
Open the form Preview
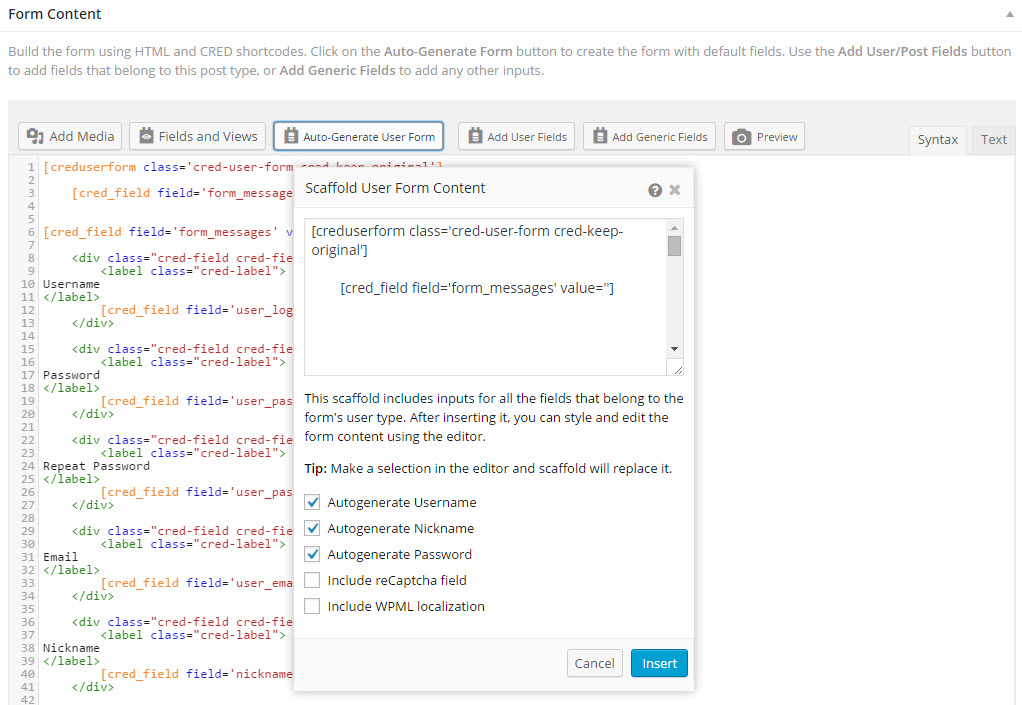coord(765,136)
